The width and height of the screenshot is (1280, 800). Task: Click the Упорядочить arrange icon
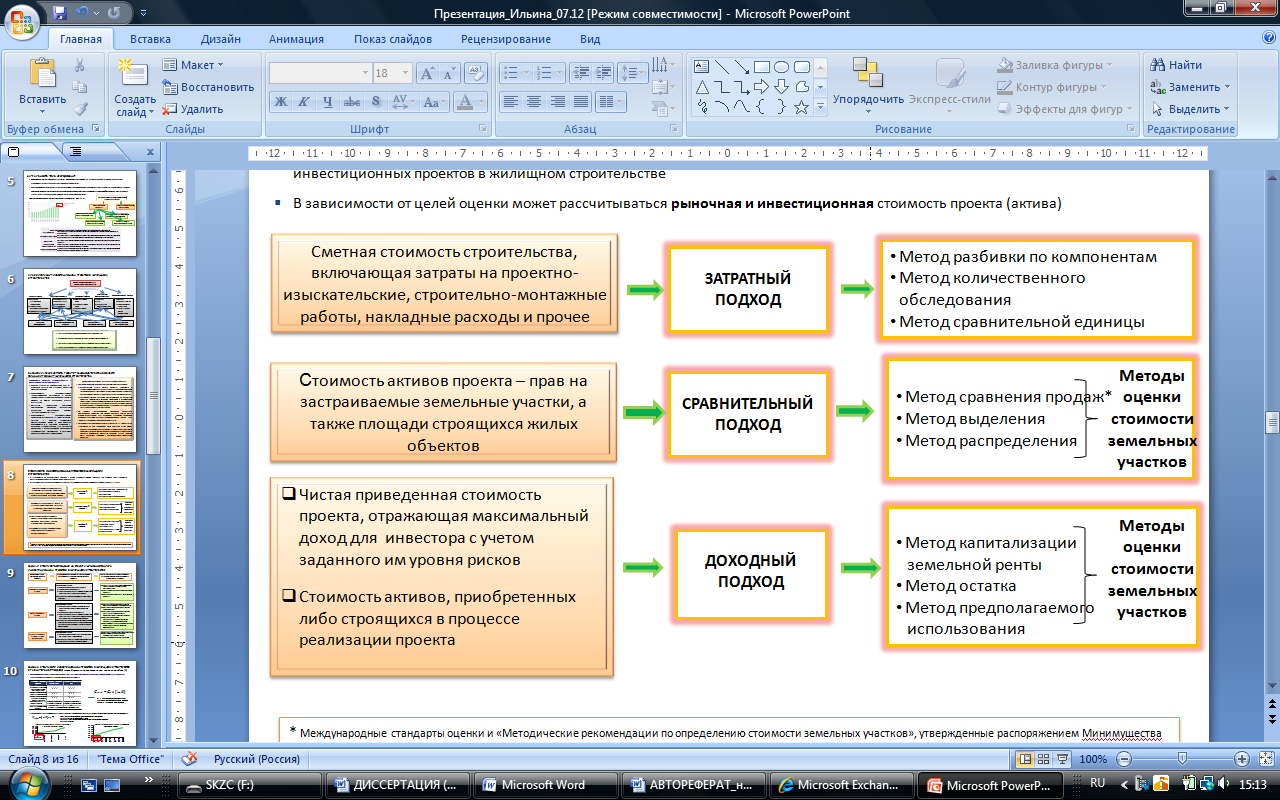point(867,73)
